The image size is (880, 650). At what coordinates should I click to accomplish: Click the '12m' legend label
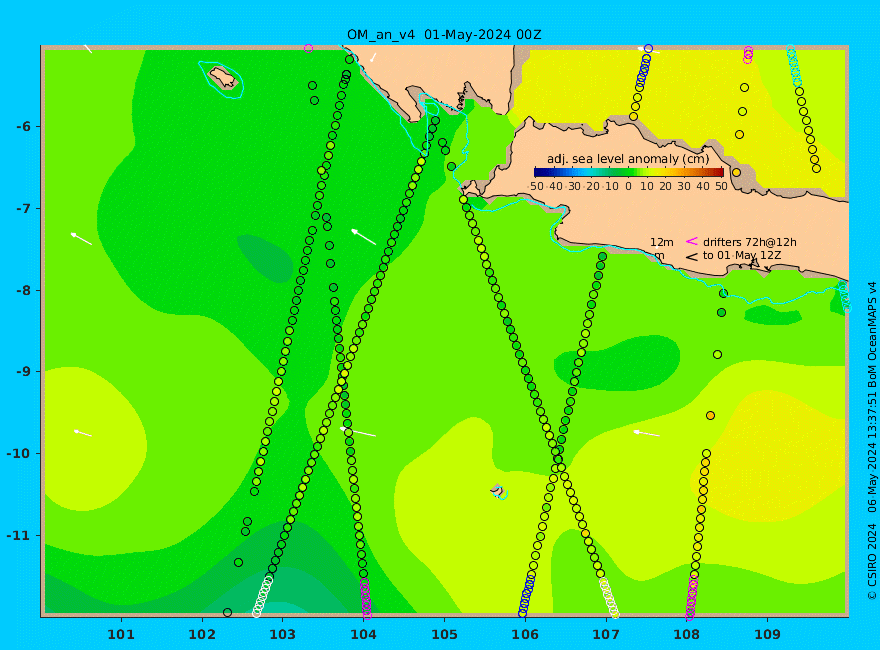[662, 242]
